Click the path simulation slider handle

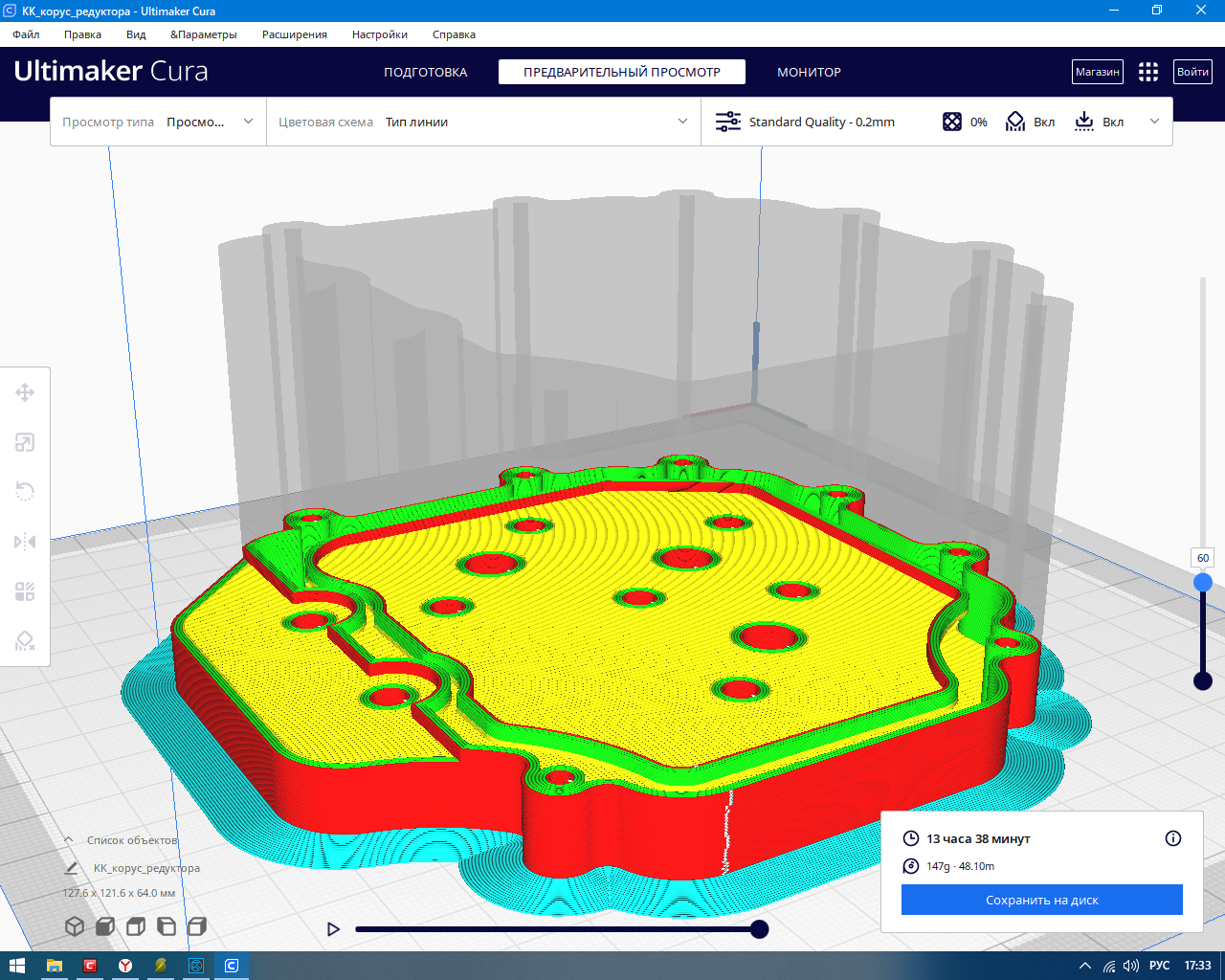tap(759, 929)
